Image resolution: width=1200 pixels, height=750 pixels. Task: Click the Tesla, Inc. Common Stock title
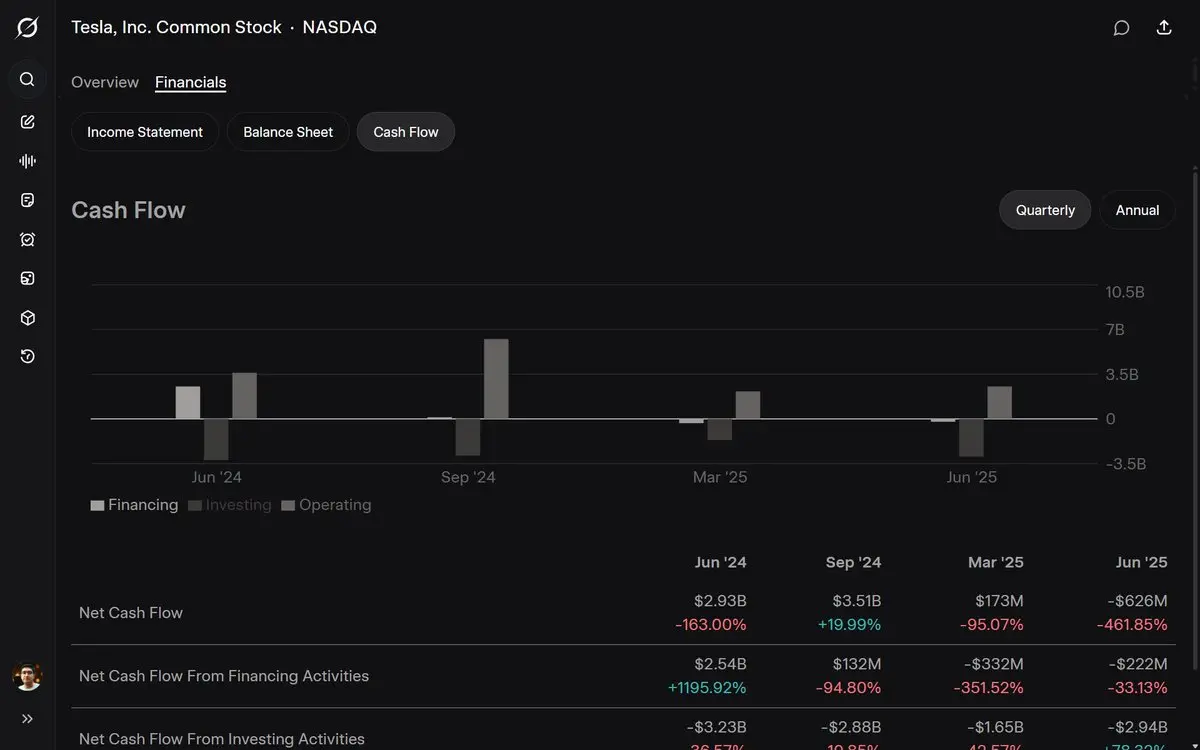click(176, 28)
